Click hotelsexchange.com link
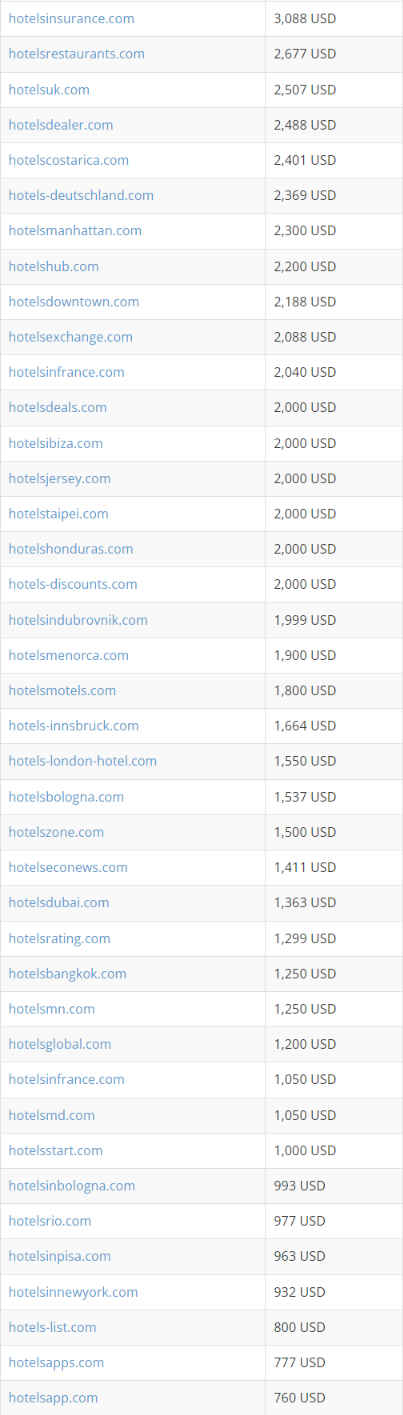Image resolution: width=403 pixels, height=1415 pixels. click(70, 337)
